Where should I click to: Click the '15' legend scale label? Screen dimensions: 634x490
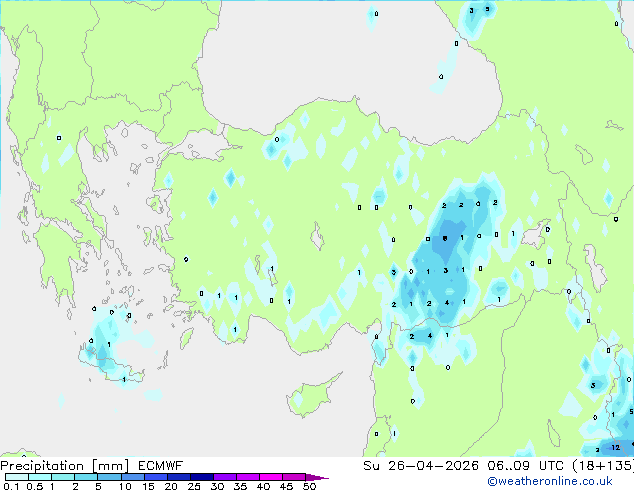148,486
